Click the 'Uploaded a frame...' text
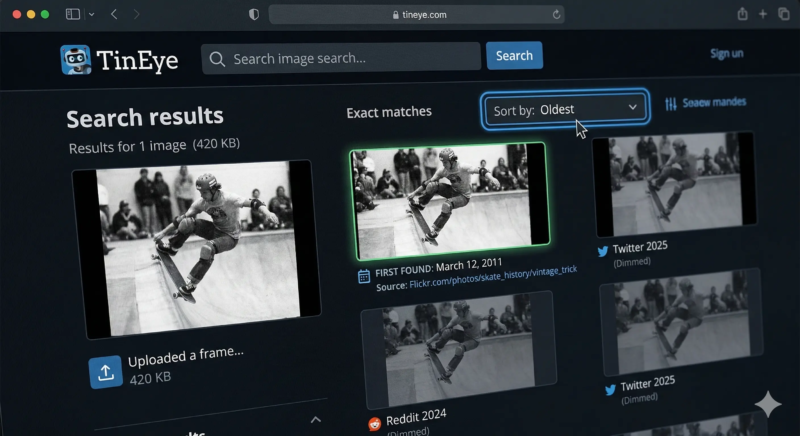The width and height of the screenshot is (800, 436). 186,356
